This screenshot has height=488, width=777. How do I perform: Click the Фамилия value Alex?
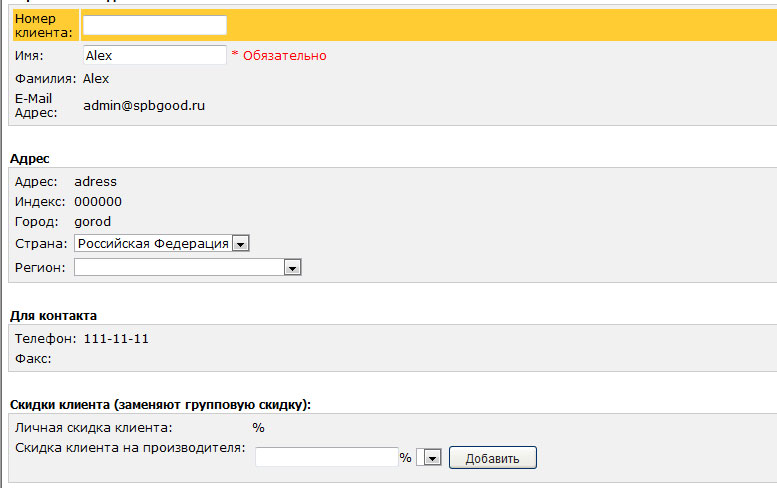96,78
